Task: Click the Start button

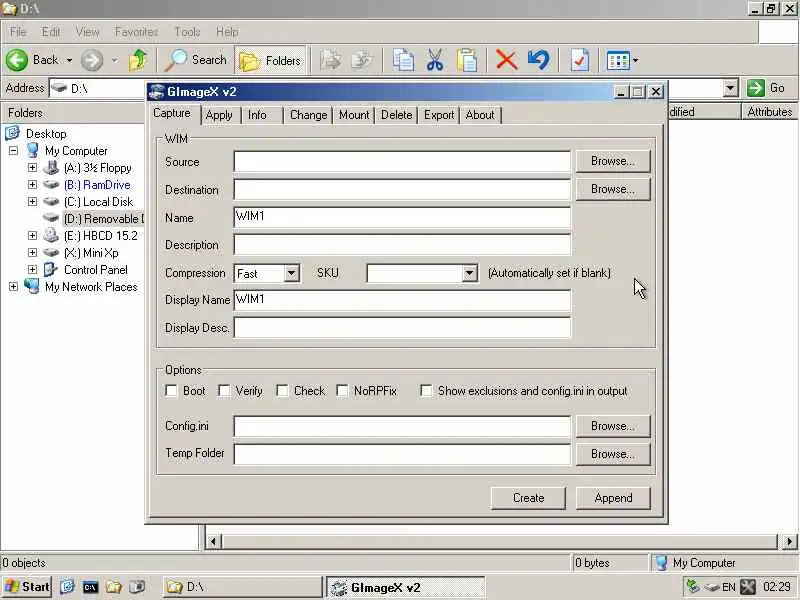Action: point(27,587)
